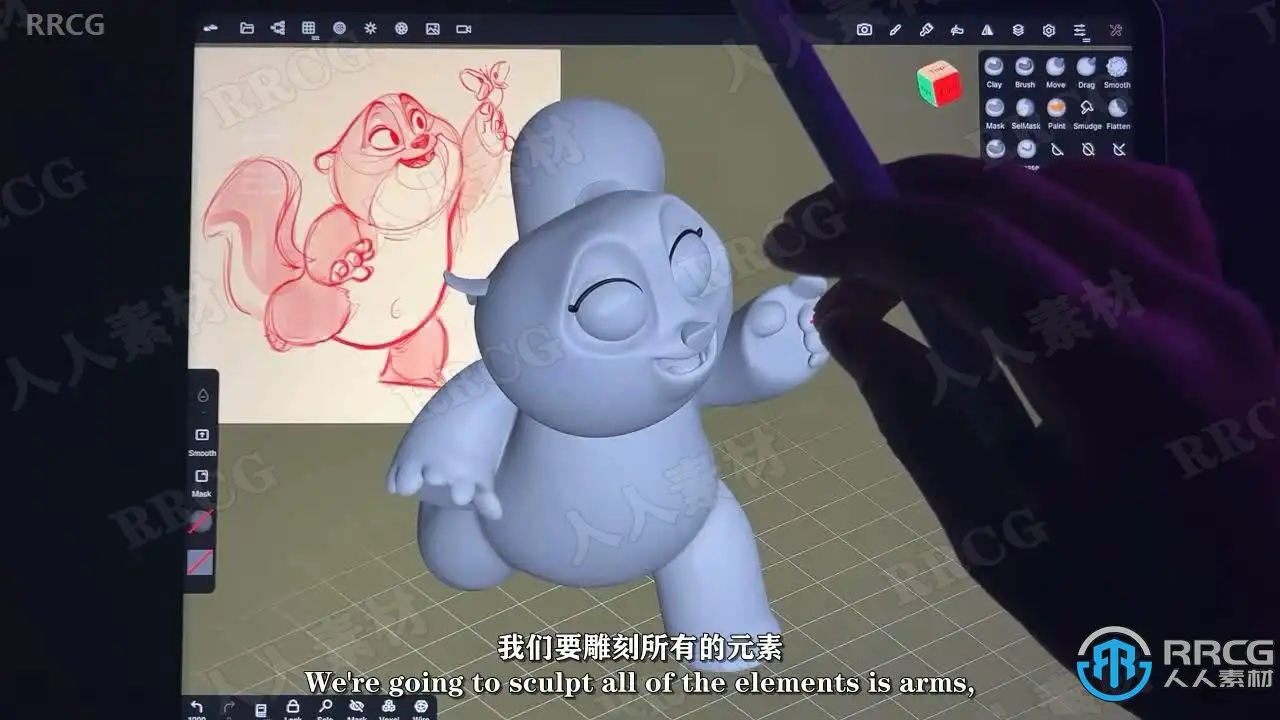Open the hexagon settings gear menu
Viewport: 1280px width, 720px height.
[1049, 30]
